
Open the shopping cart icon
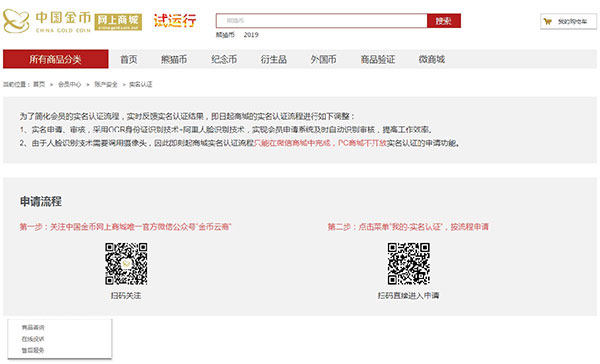(x=548, y=21)
